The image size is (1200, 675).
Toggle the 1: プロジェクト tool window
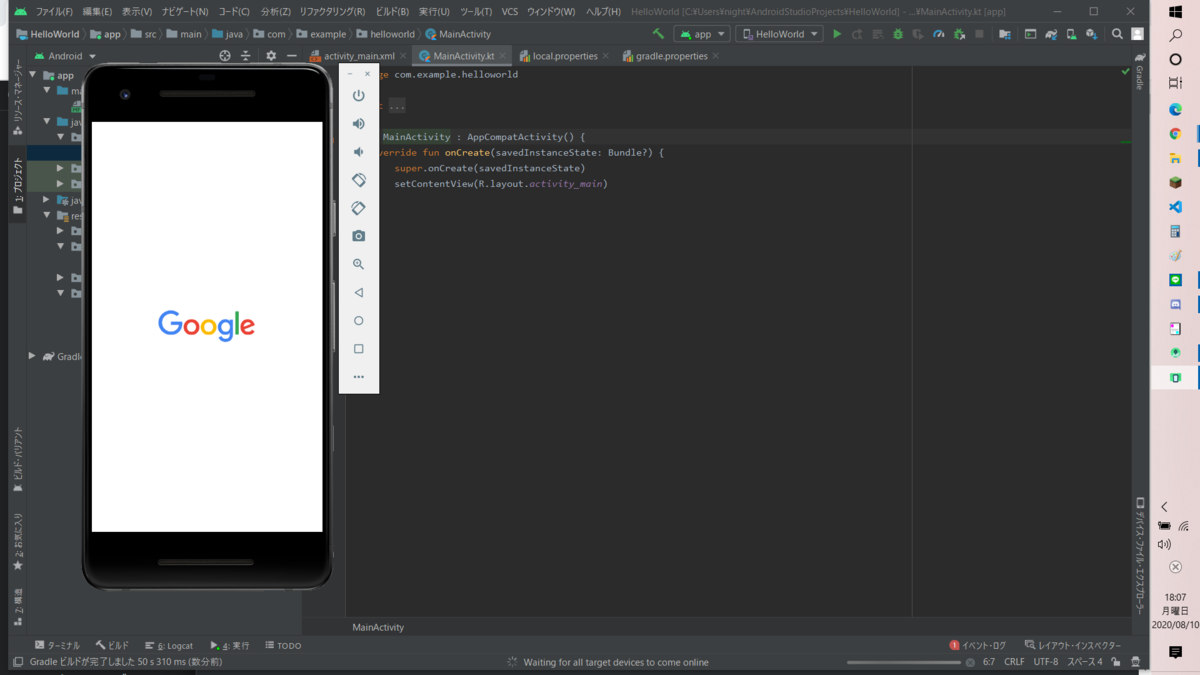pos(18,186)
